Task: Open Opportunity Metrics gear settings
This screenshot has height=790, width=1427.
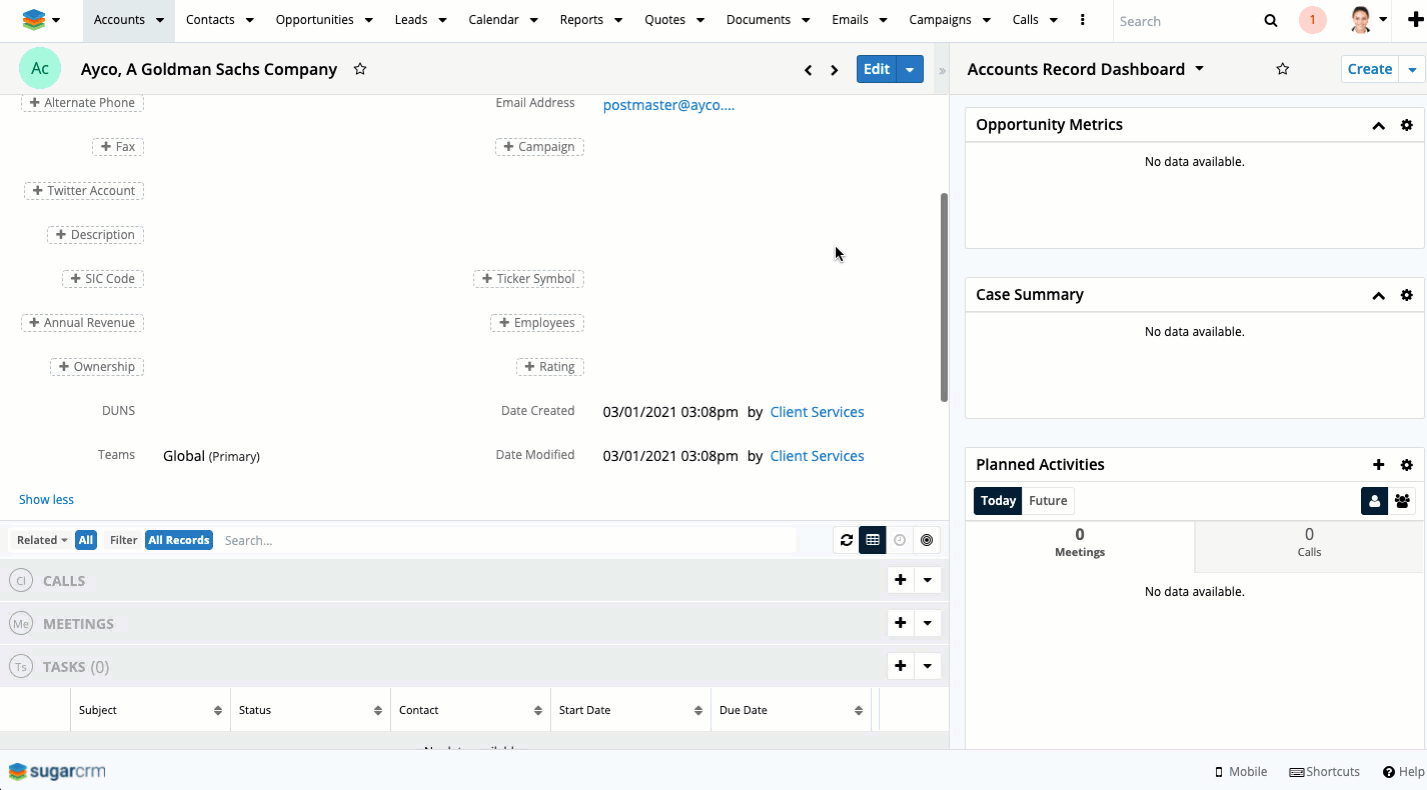Action: click(1407, 125)
